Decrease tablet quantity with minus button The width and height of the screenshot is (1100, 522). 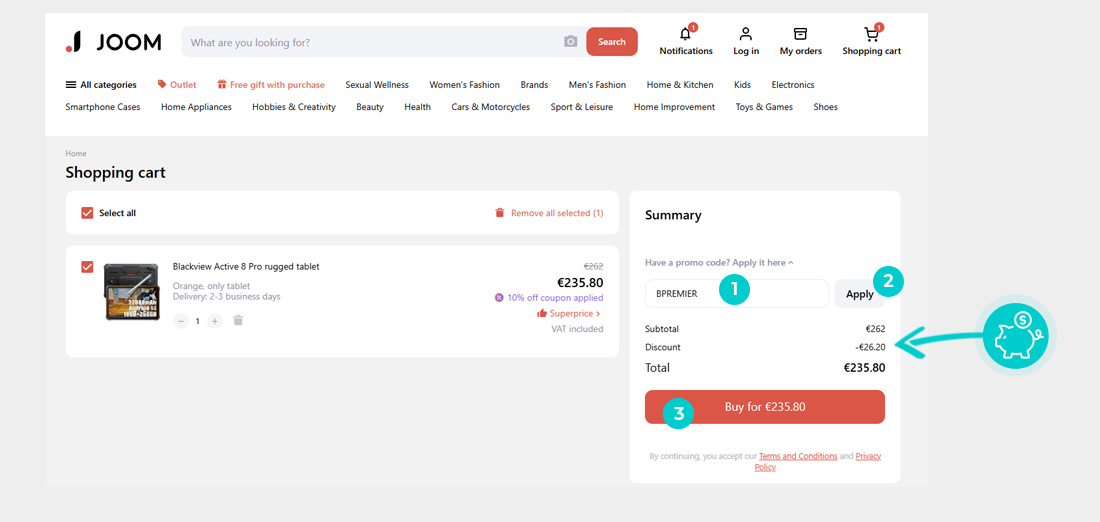pyautogui.click(x=181, y=321)
